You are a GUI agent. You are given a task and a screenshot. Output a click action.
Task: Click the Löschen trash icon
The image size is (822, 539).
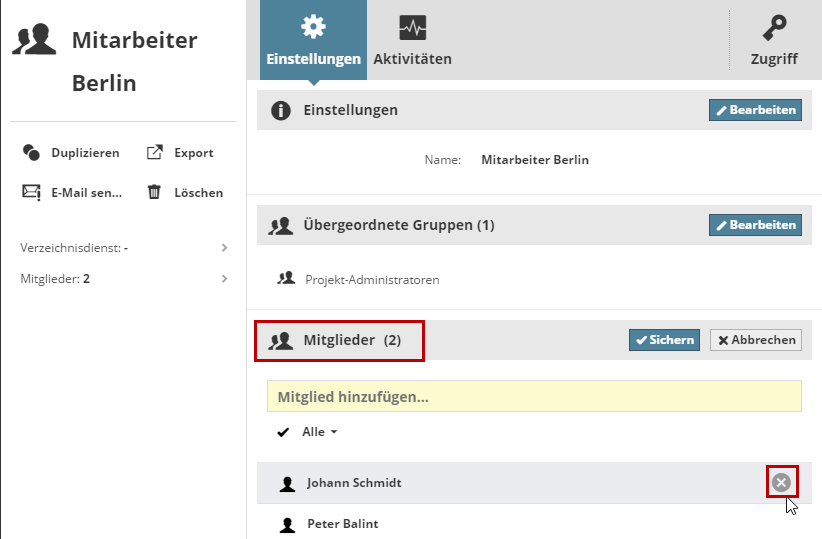click(154, 192)
